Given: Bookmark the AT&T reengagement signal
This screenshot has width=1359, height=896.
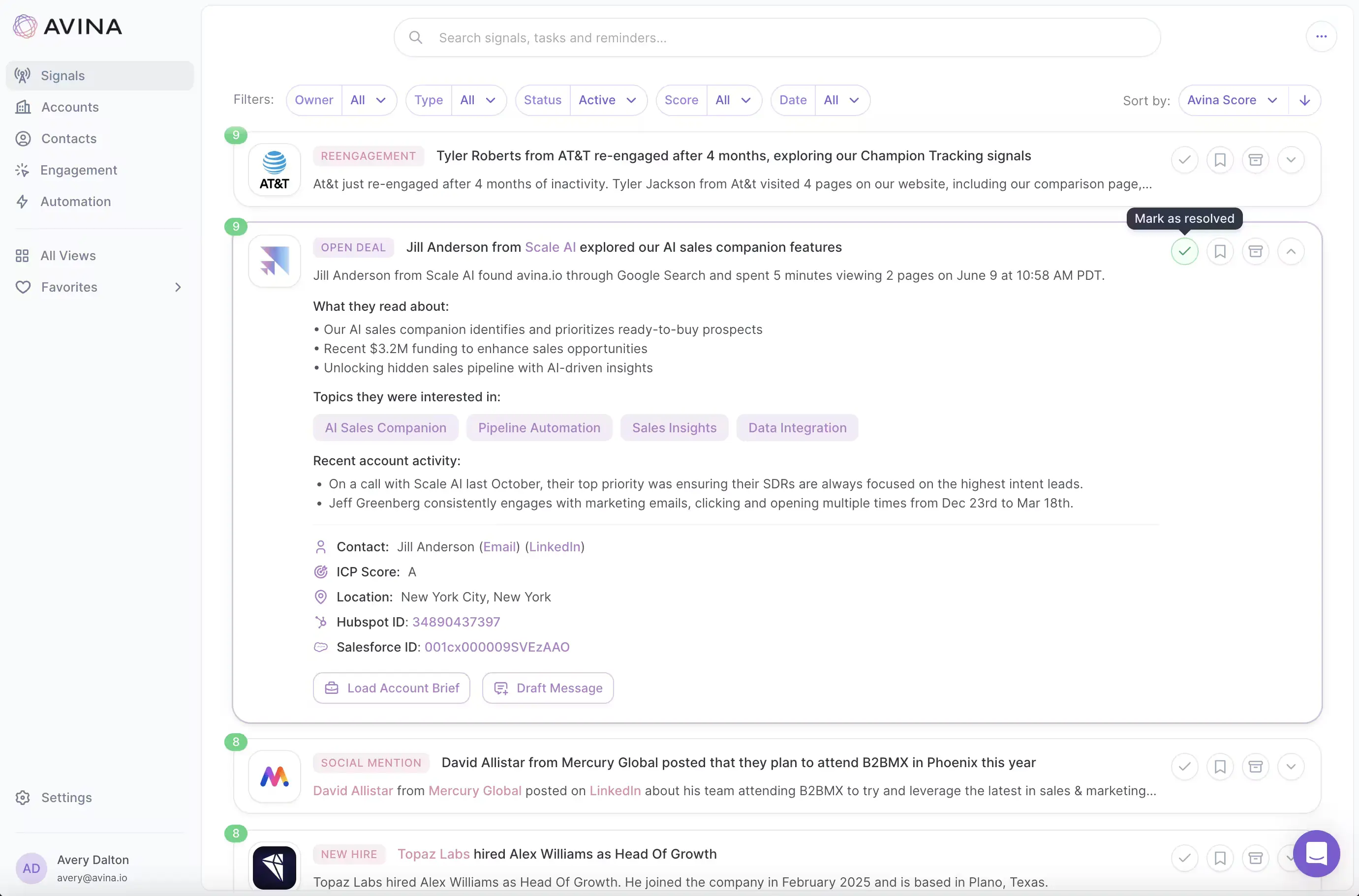Looking at the screenshot, I should click(1219, 160).
